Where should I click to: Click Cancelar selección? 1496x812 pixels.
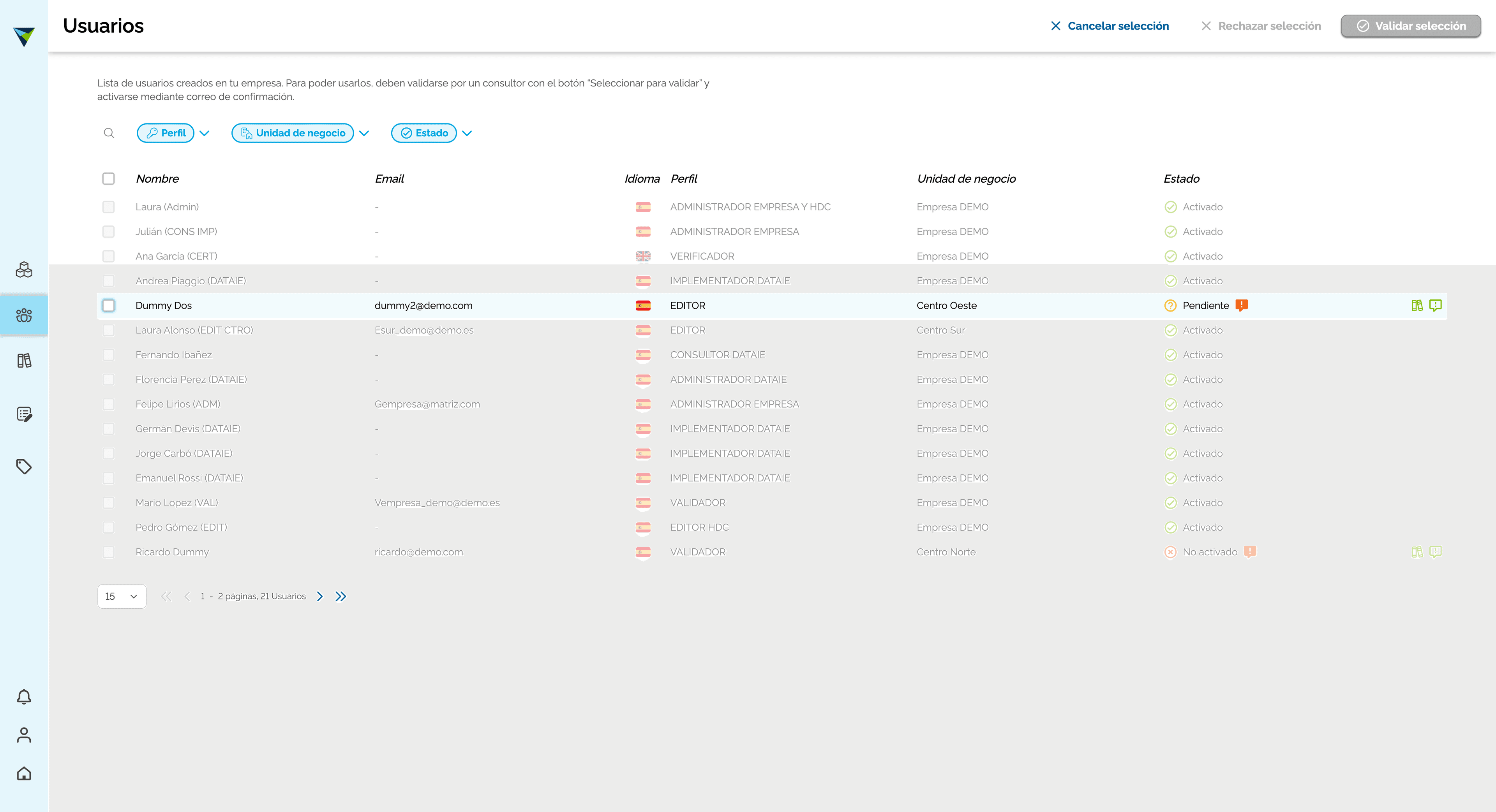1110,26
